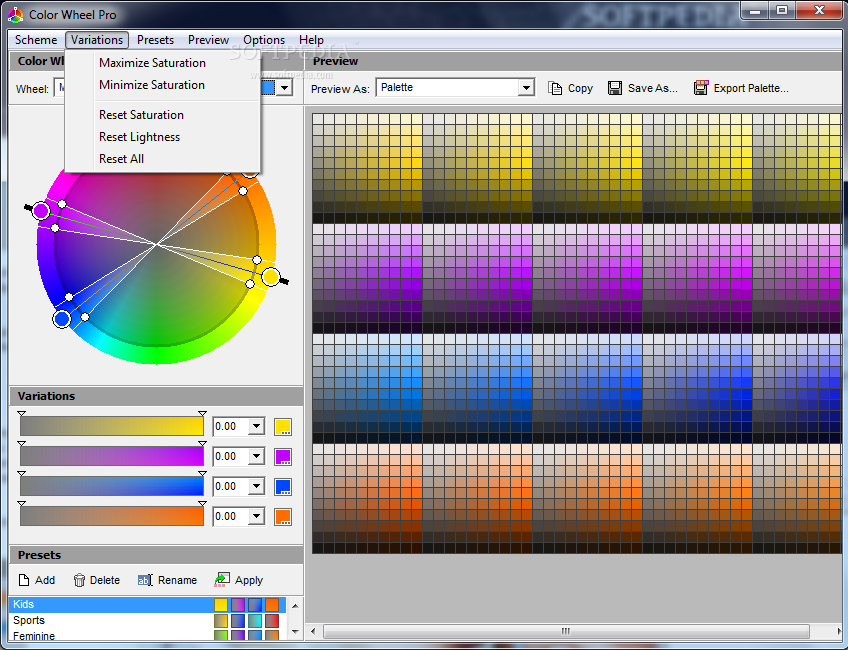Click the Delete preset label

click(104, 580)
